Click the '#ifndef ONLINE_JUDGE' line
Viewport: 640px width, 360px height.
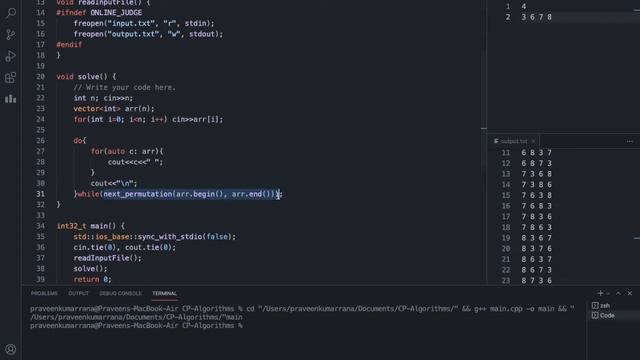[99, 13]
